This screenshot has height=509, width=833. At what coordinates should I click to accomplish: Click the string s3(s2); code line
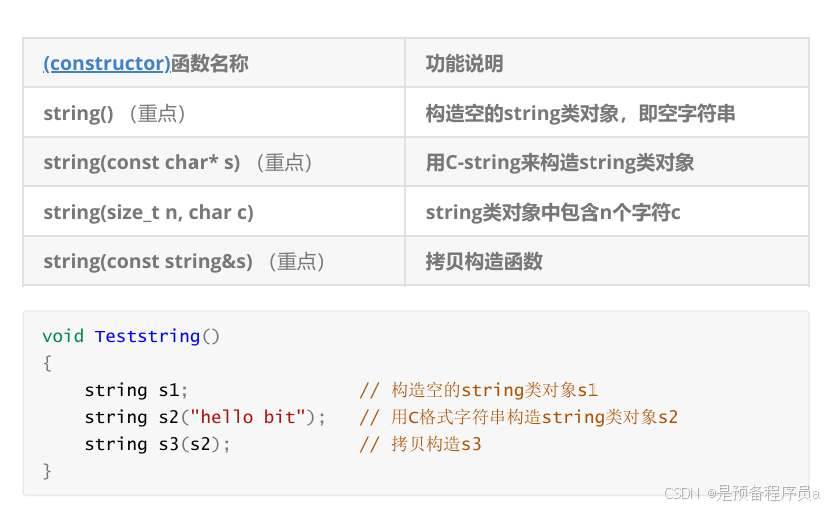click(158, 444)
